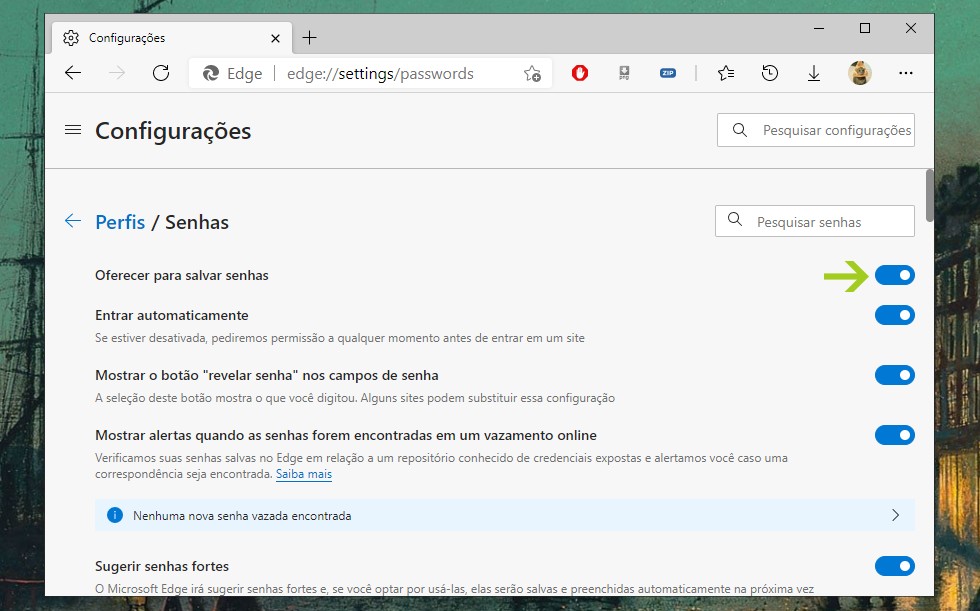Open a new tab with the plus button
Image resolution: width=980 pixels, height=611 pixels.
coord(309,38)
